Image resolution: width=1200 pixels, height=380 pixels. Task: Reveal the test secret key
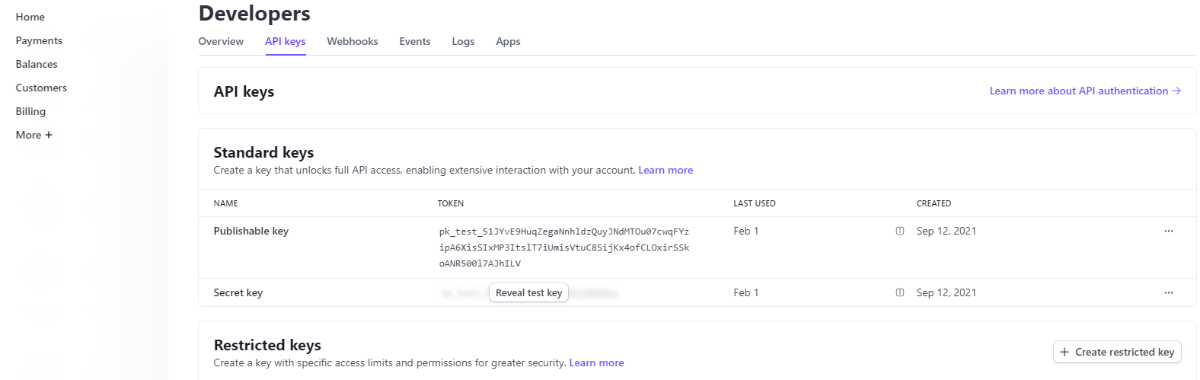pos(529,293)
